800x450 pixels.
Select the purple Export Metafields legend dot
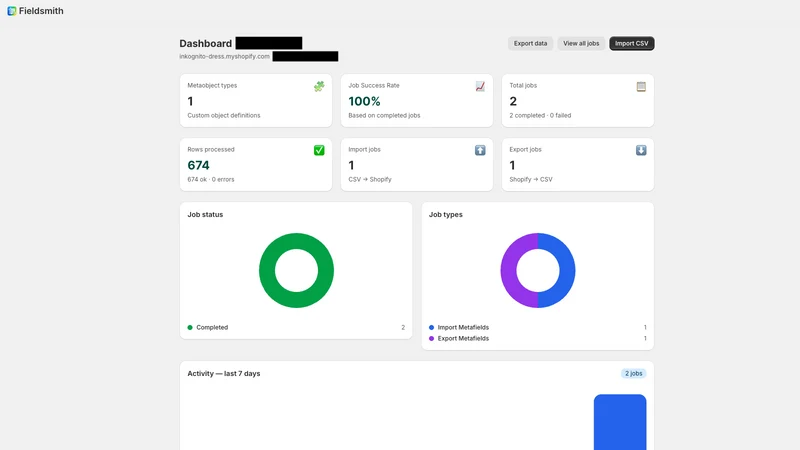431,338
